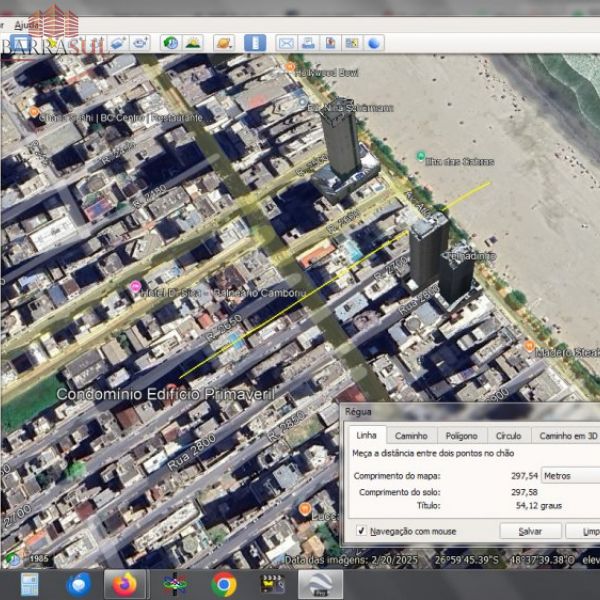
Task: Select the Polígono tab
Action: [461, 436]
